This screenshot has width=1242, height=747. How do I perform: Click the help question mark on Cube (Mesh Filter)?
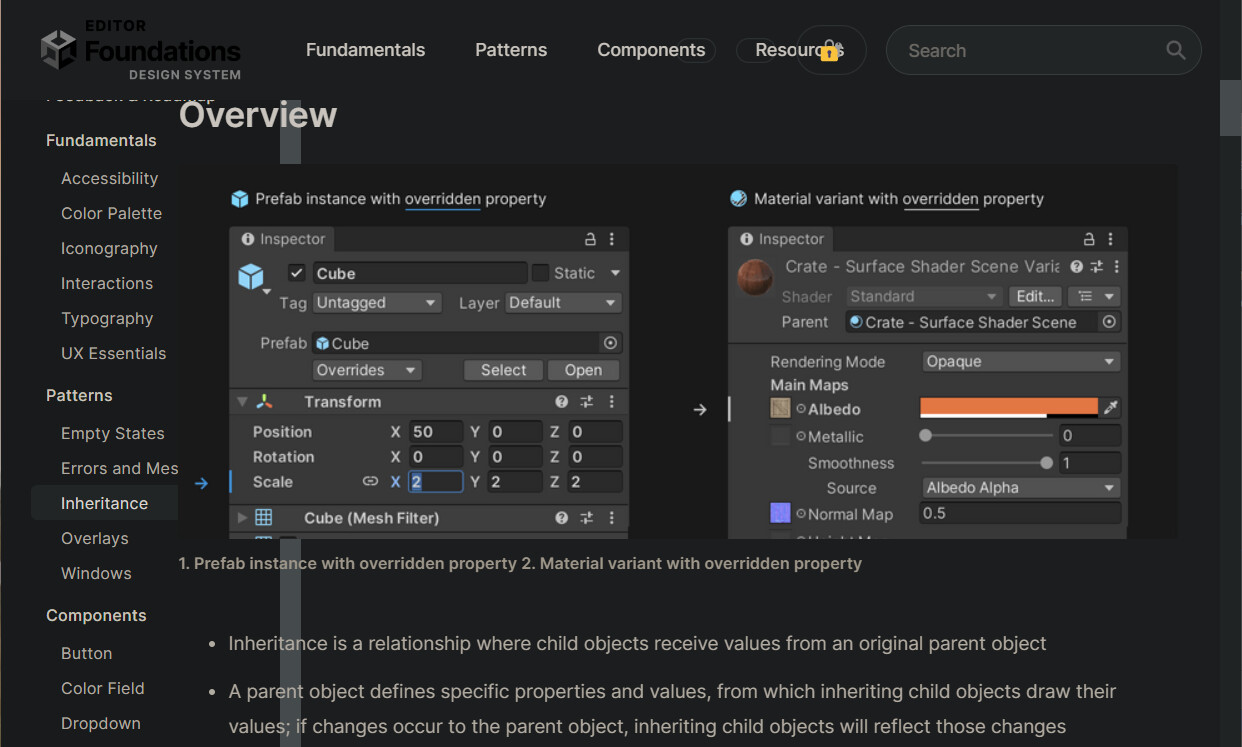click(x=561, y=518)
